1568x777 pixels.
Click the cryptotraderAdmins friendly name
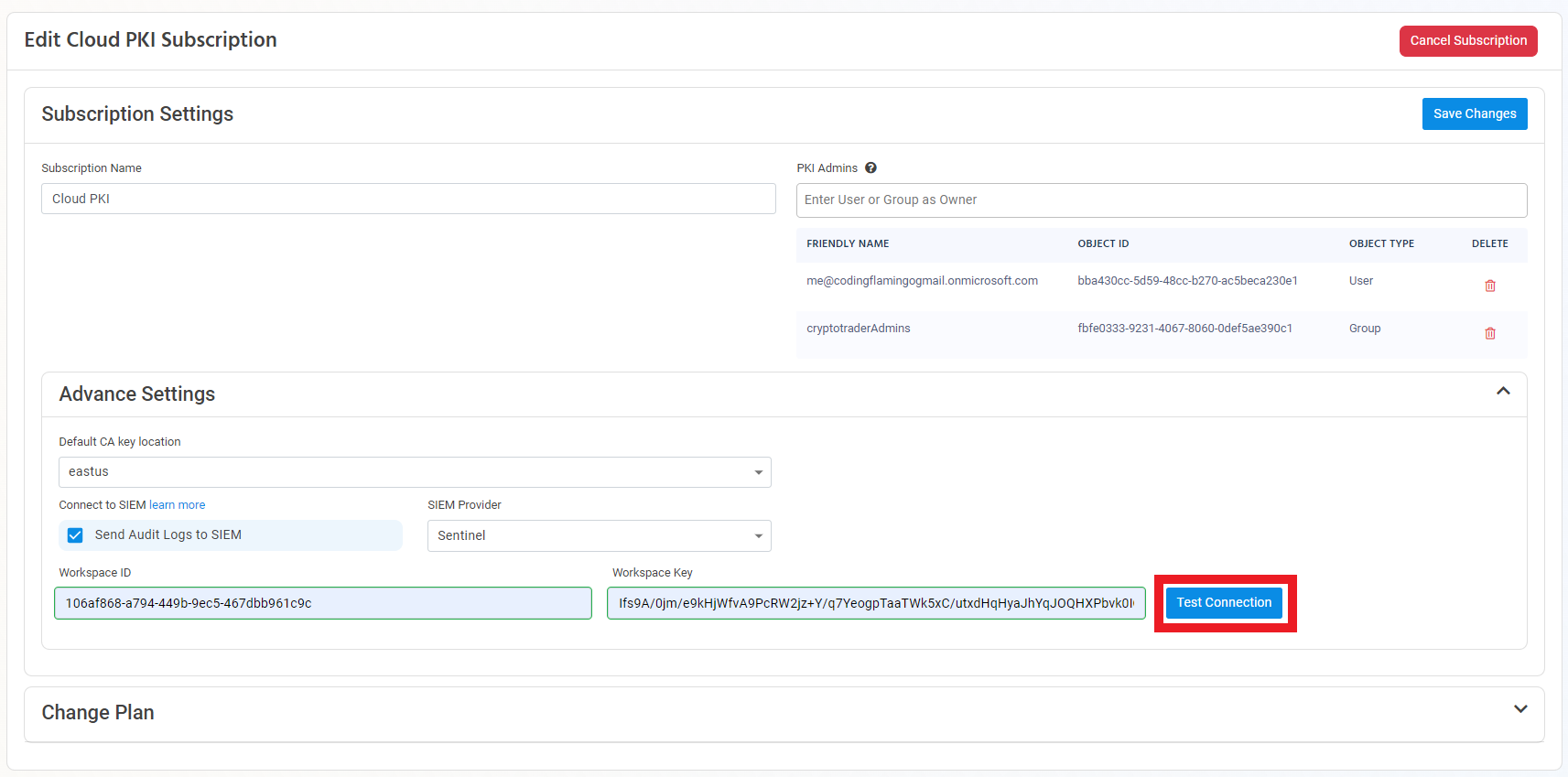pyautogui.click(x=858, y=329)
